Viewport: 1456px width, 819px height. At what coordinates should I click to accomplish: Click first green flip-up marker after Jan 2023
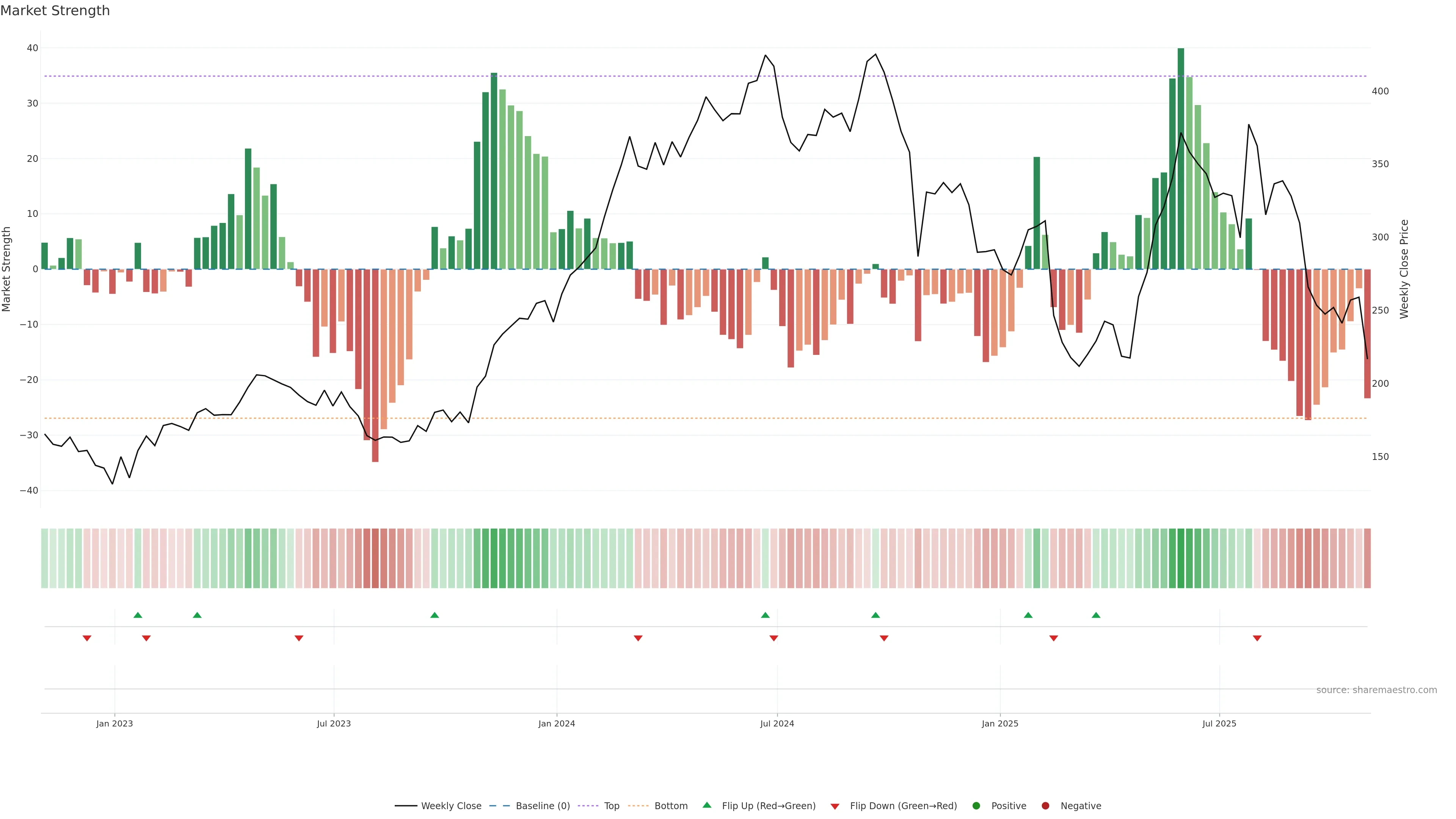[x=137, y=615]
